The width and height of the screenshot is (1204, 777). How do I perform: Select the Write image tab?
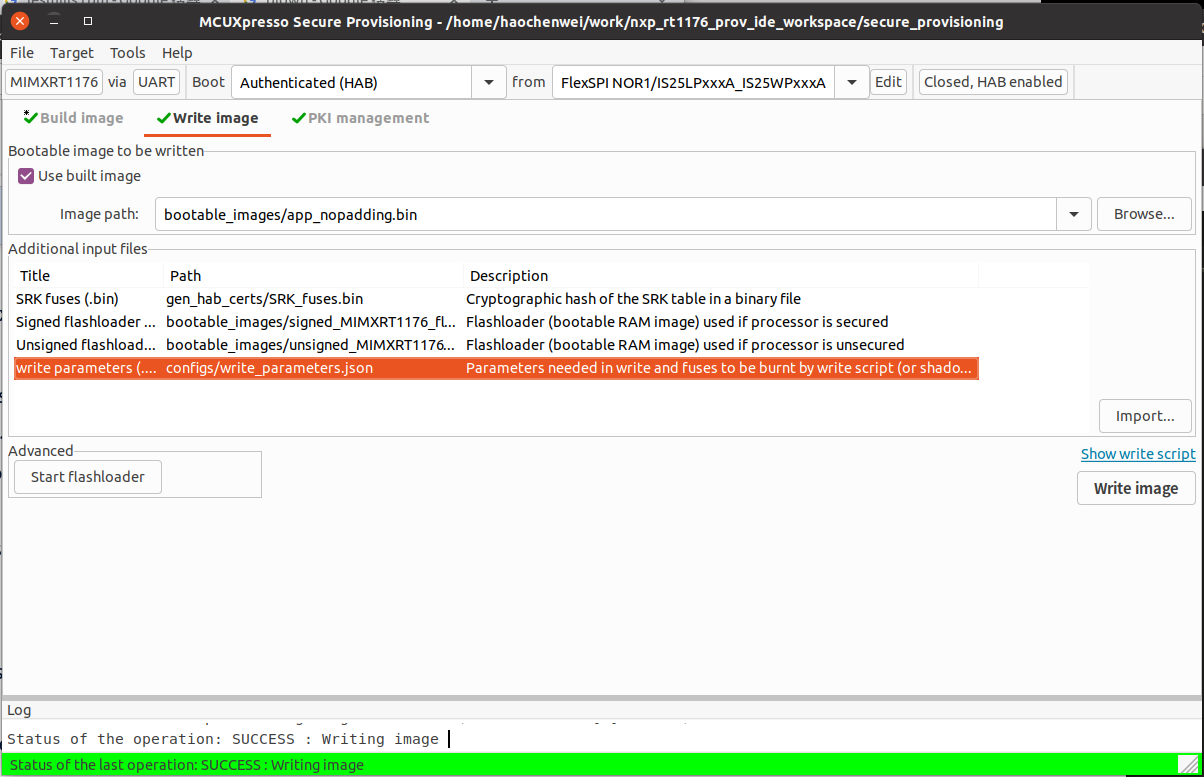click(208, 118)
